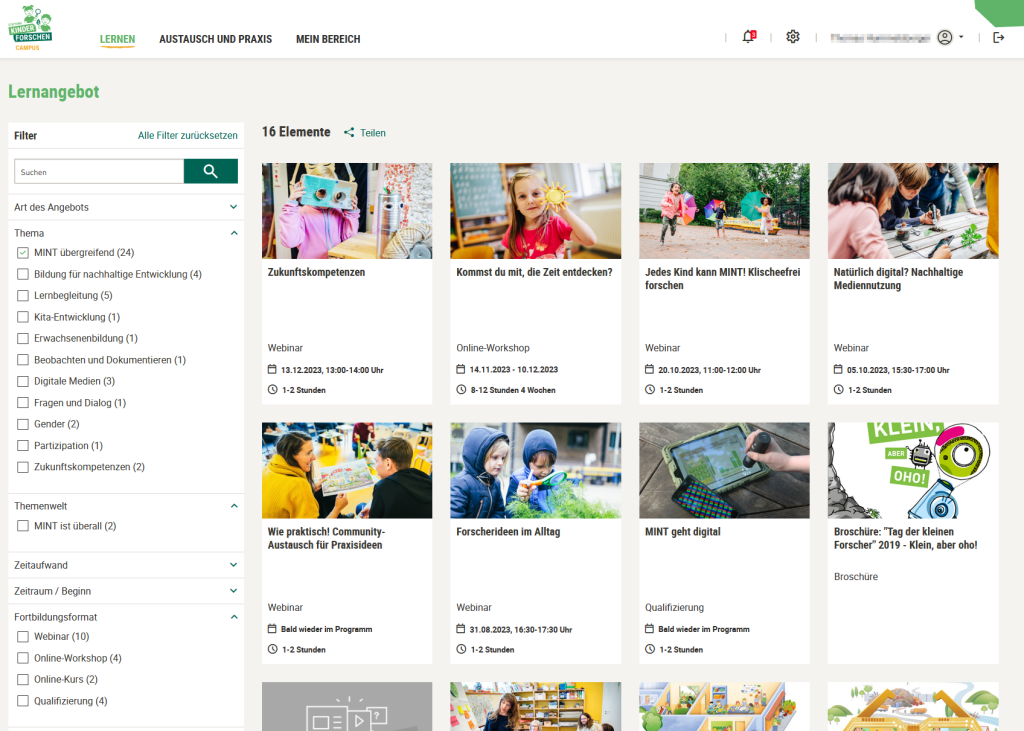
Task: Click the share icon next to Teilen
Action: point(349,133)
